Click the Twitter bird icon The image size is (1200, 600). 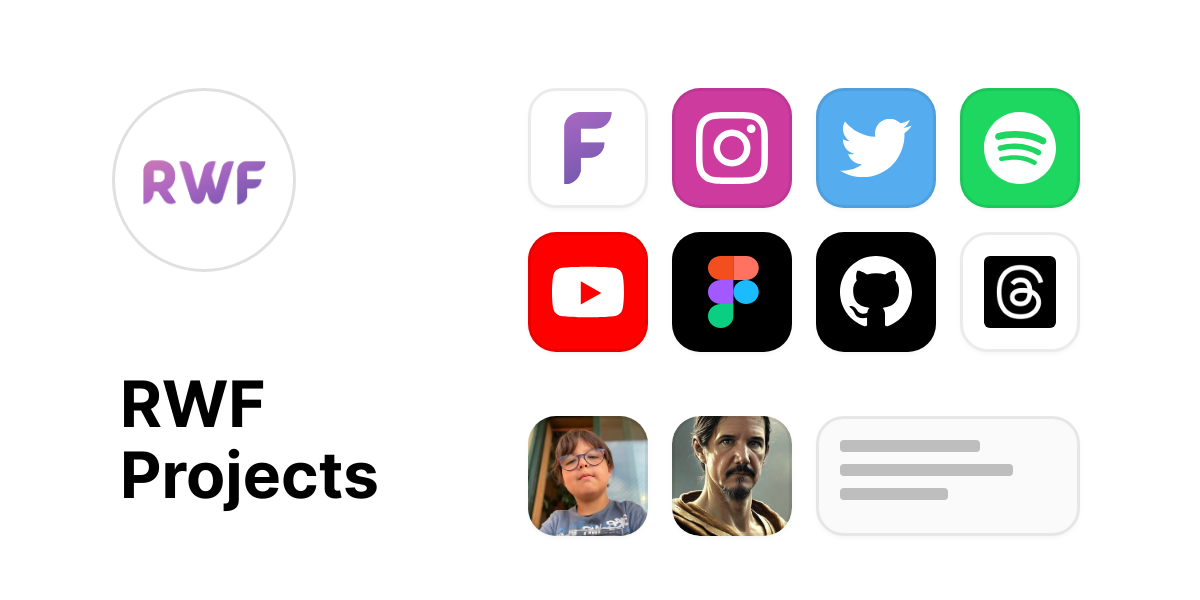coord(876,148)
